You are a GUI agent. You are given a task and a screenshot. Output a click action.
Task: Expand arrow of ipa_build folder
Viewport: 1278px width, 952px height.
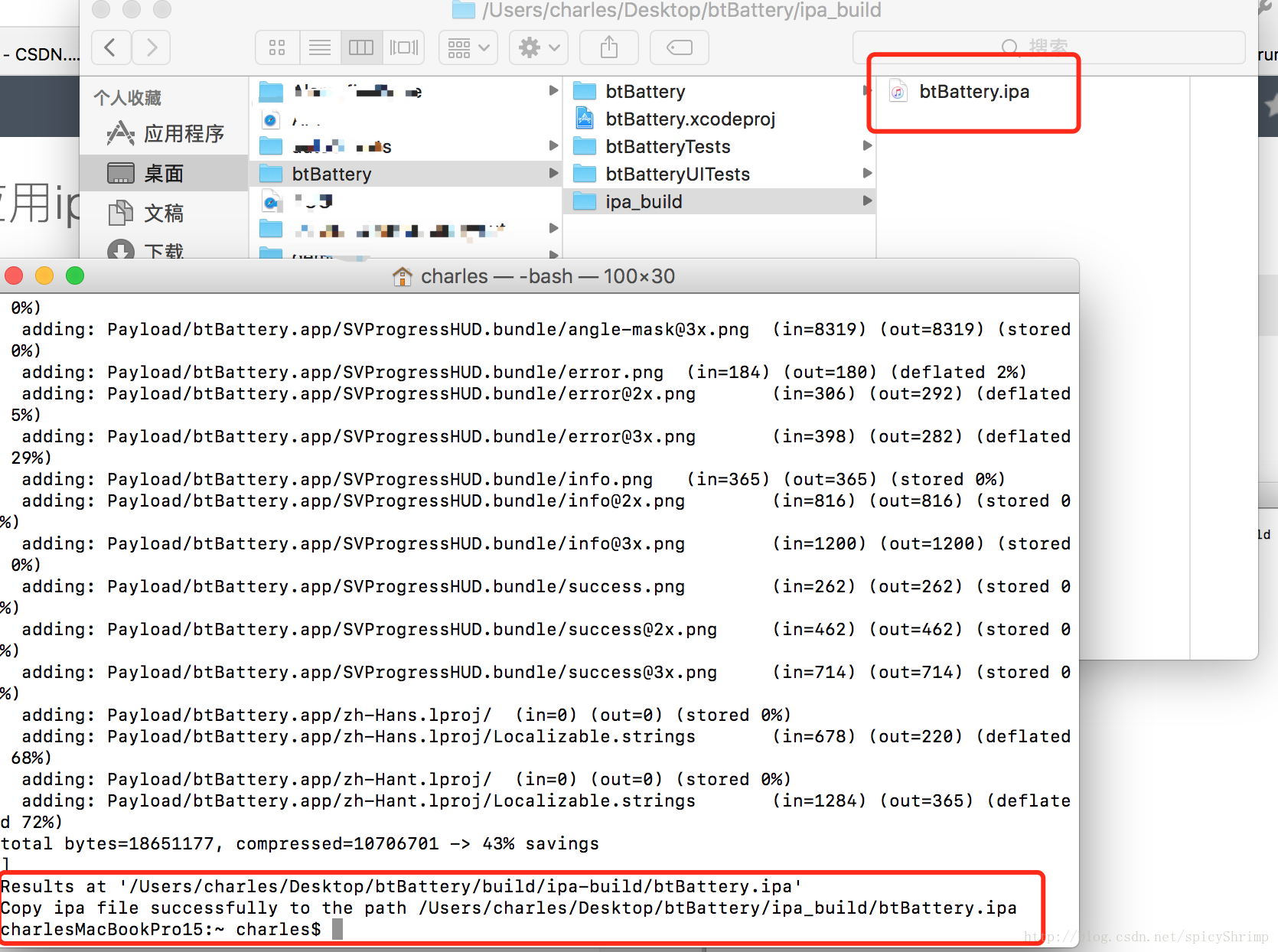pos(867,201)
